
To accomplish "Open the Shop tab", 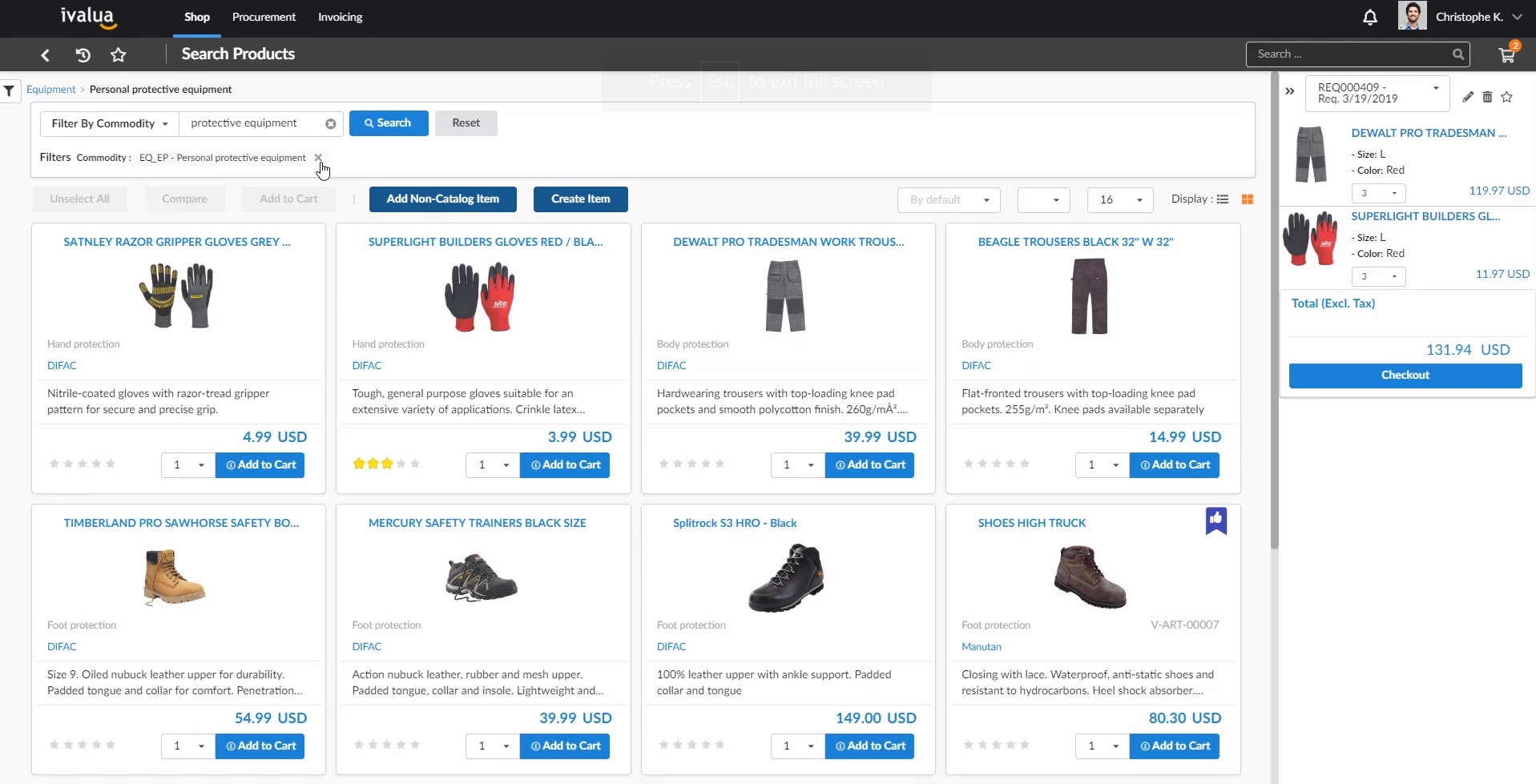I will click(x=197, y=17).
